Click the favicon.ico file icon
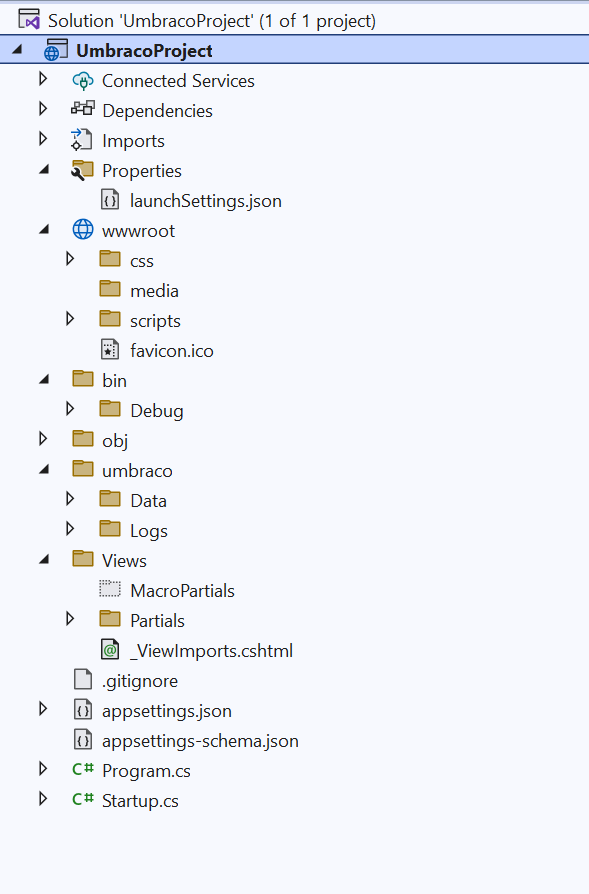This screenshot has width=589, height=894. click(x=109, y=350)
